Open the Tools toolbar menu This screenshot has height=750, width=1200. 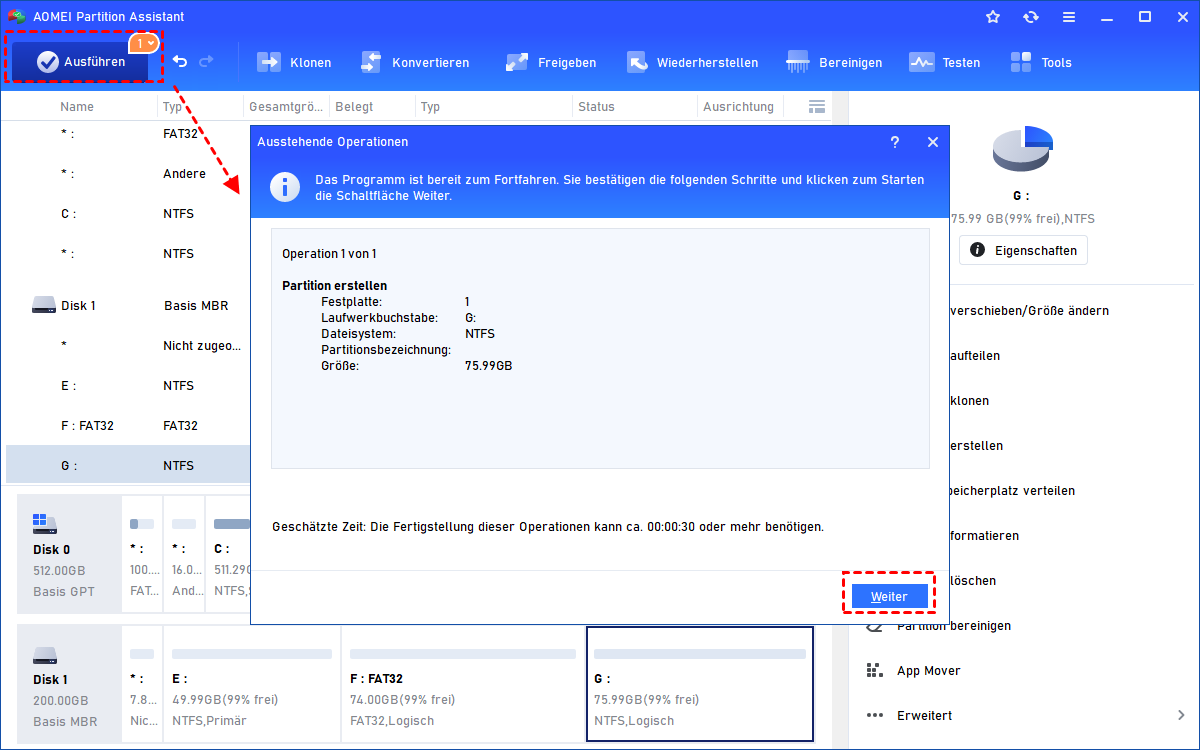point(1040,62)
